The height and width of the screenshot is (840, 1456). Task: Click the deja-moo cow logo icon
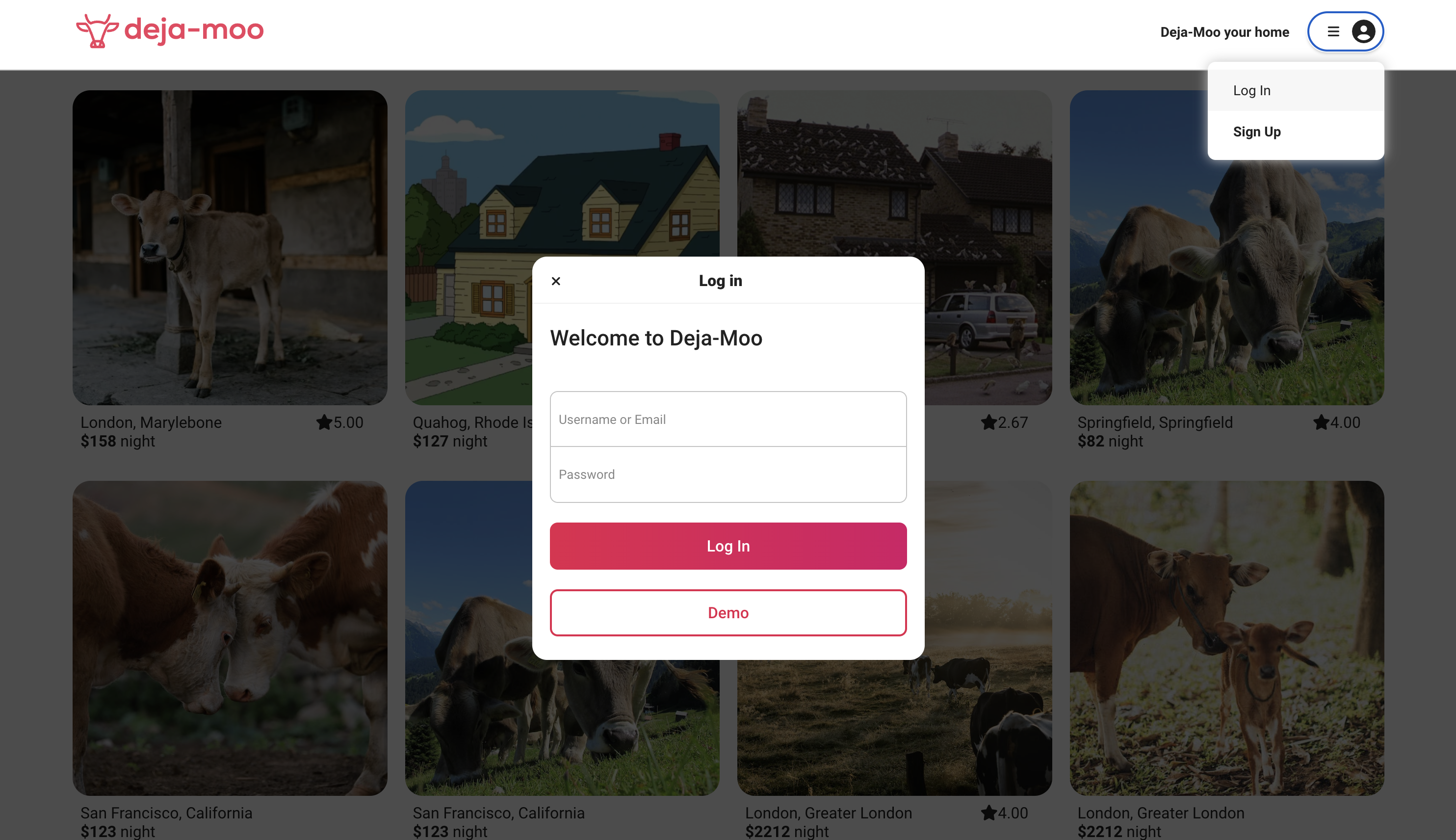click(x=98, y=31)
